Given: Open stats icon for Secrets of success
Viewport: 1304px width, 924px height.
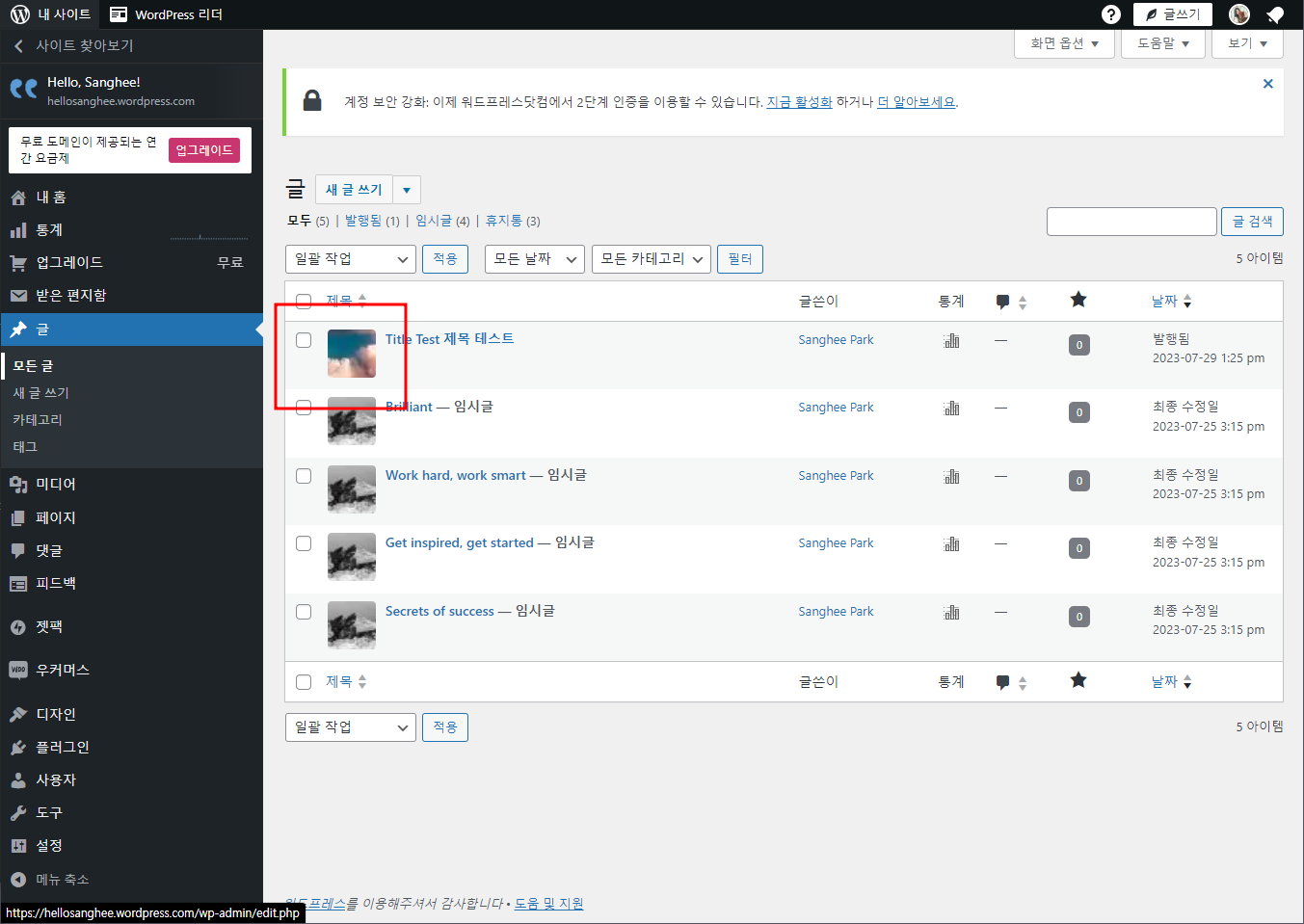Looking at the screenshot, I should pyautogui.click(x=952, y=612).
